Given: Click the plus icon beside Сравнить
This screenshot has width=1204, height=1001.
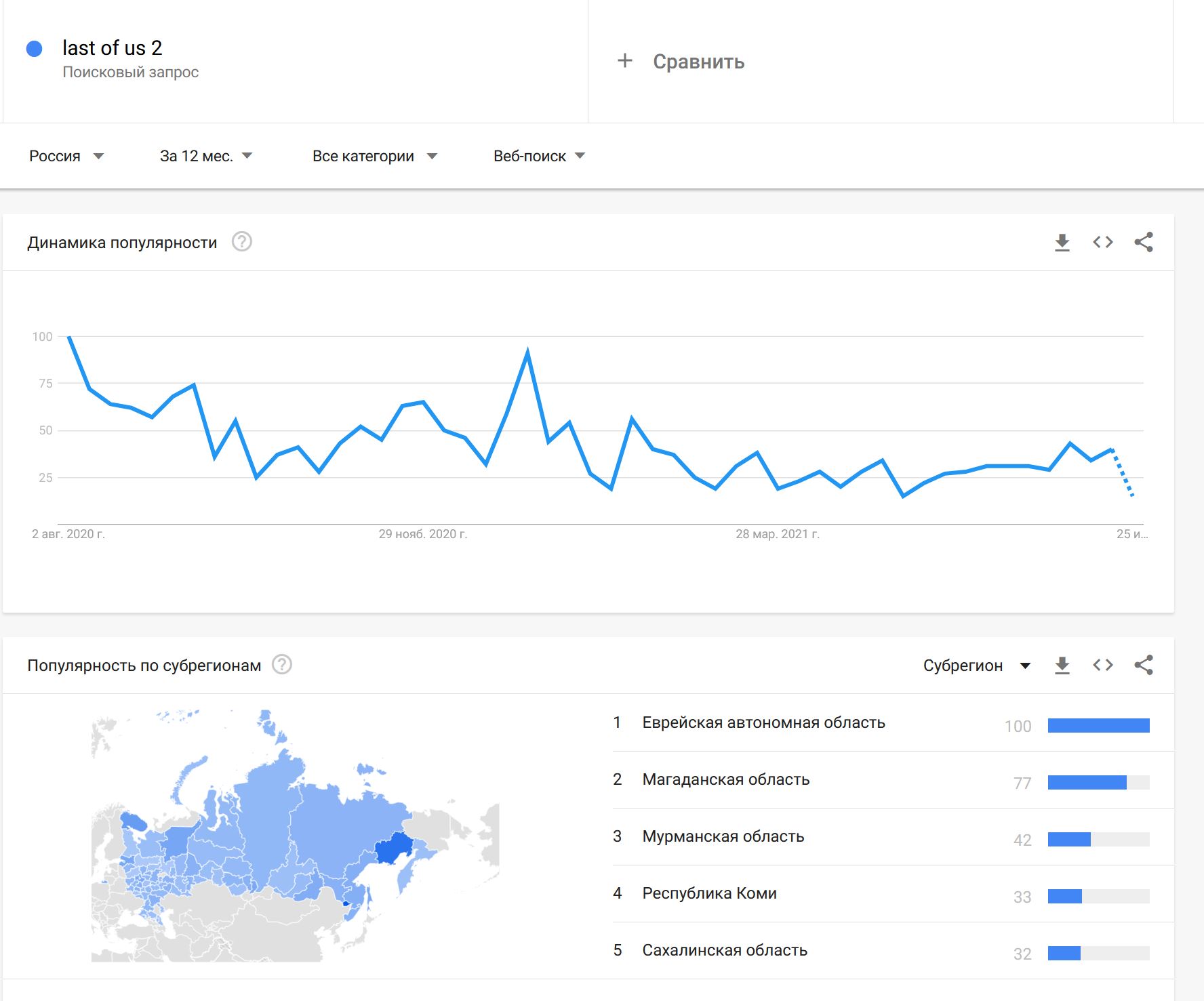Looking at the screenshot, I should coord(624,61).
